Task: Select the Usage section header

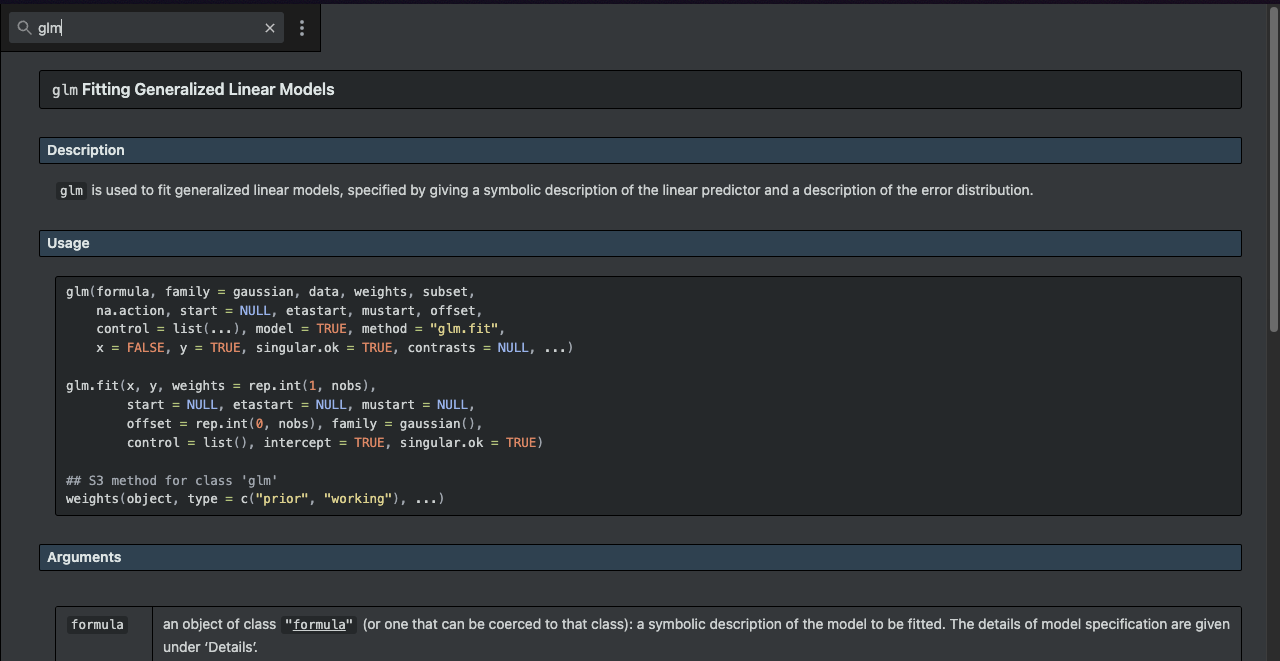Action: click(x=68, y=243)
